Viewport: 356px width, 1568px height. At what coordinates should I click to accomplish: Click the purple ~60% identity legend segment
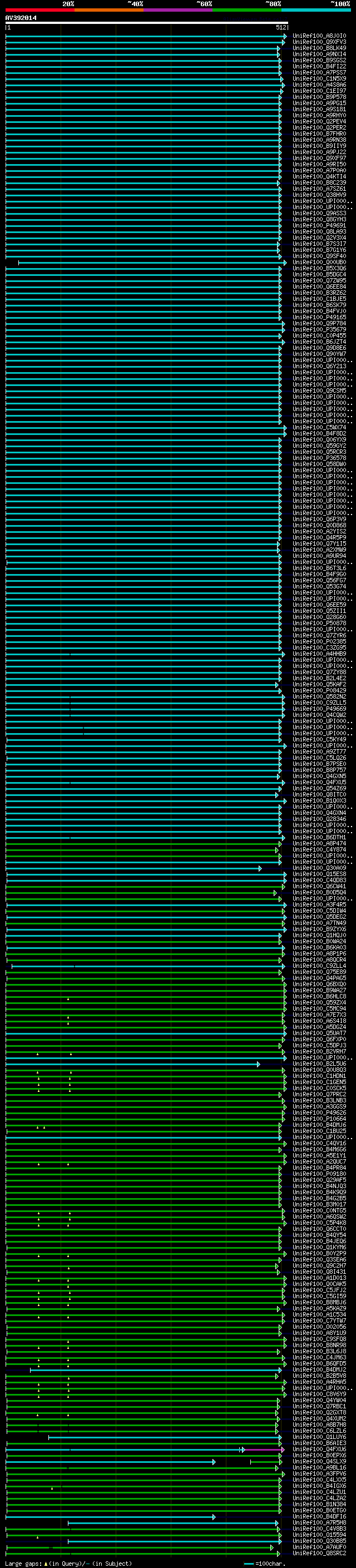tap(177, 10)
